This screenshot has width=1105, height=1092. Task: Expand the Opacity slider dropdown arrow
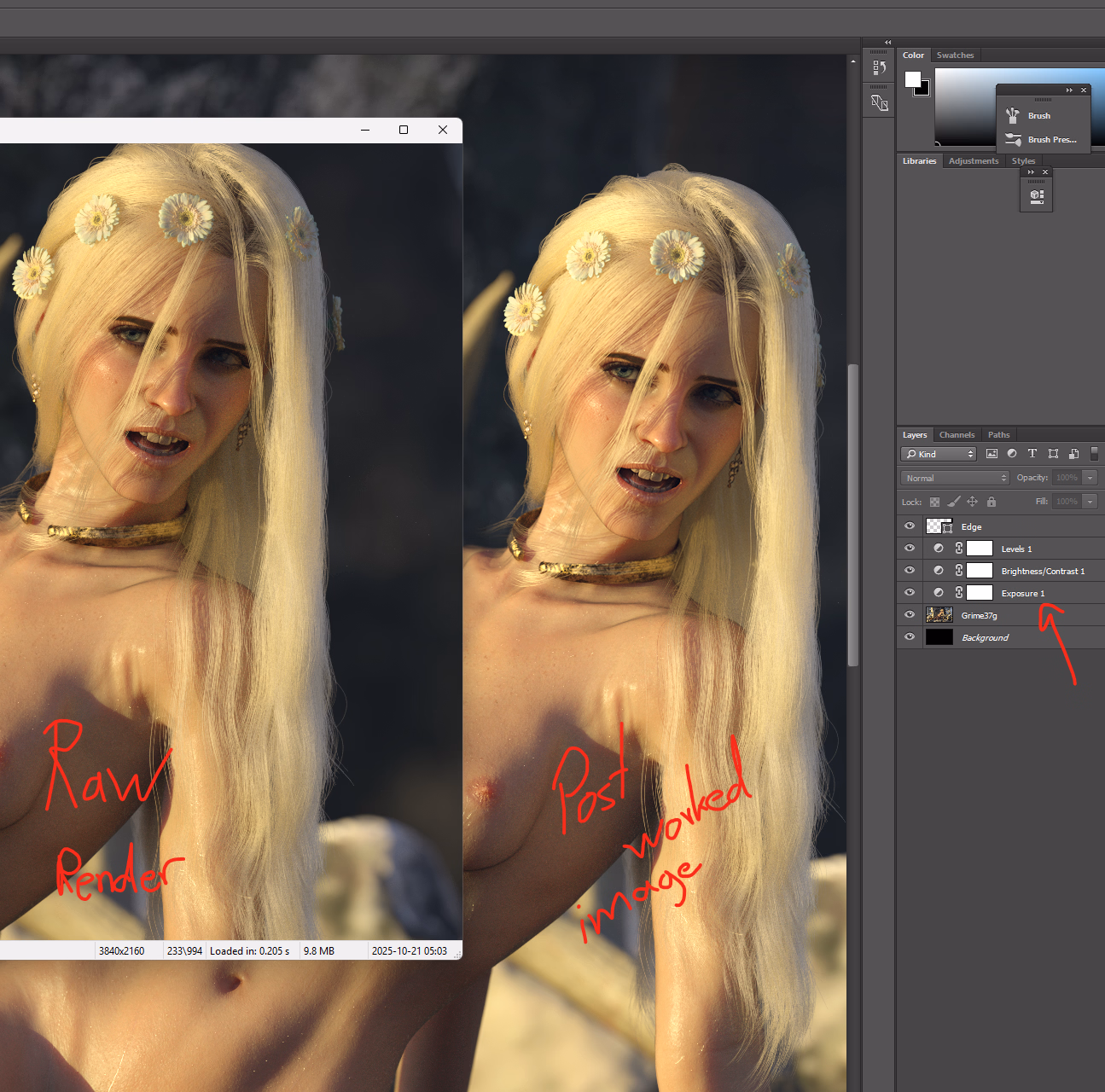point(1090,478)
